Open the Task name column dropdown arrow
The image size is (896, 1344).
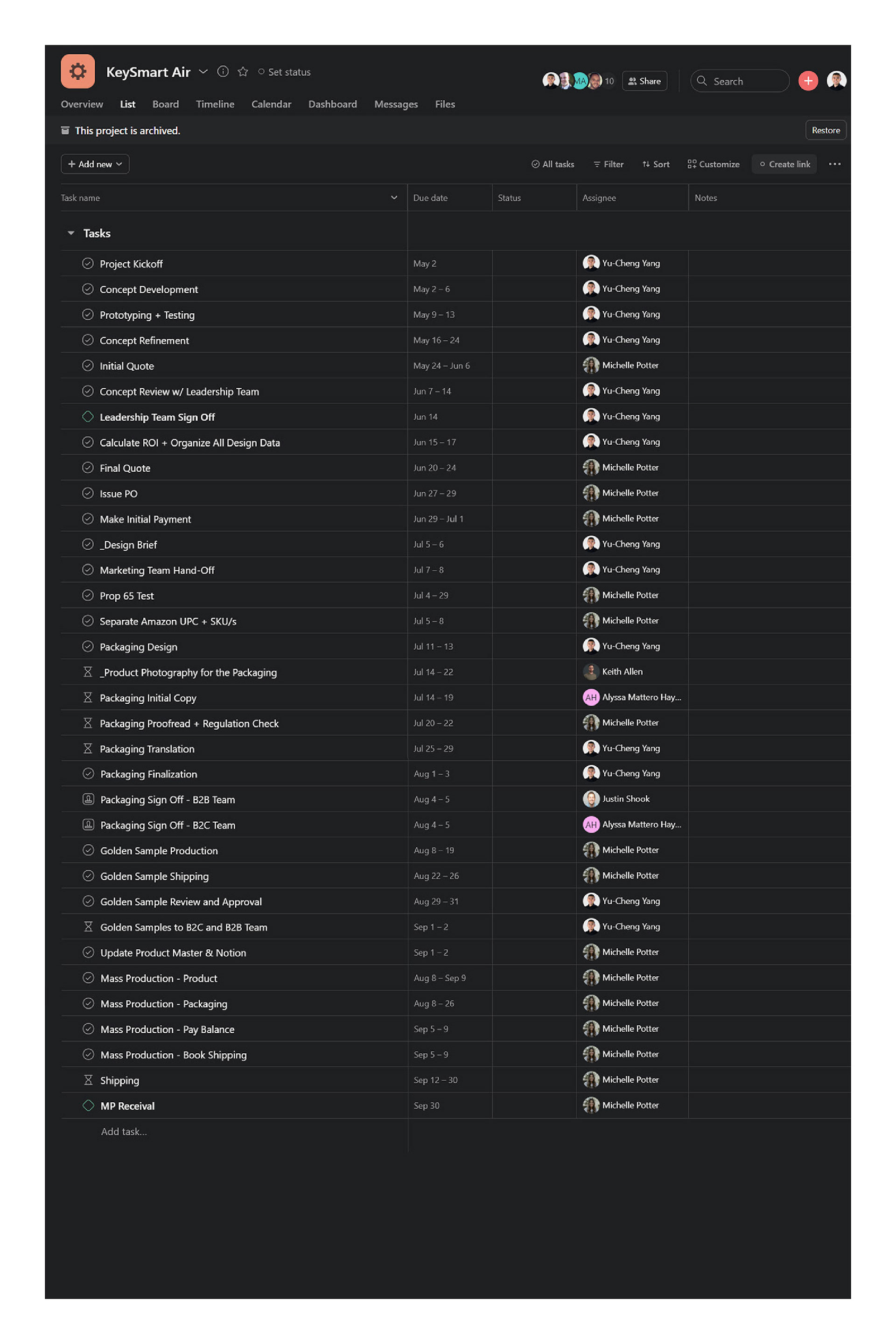394,198
